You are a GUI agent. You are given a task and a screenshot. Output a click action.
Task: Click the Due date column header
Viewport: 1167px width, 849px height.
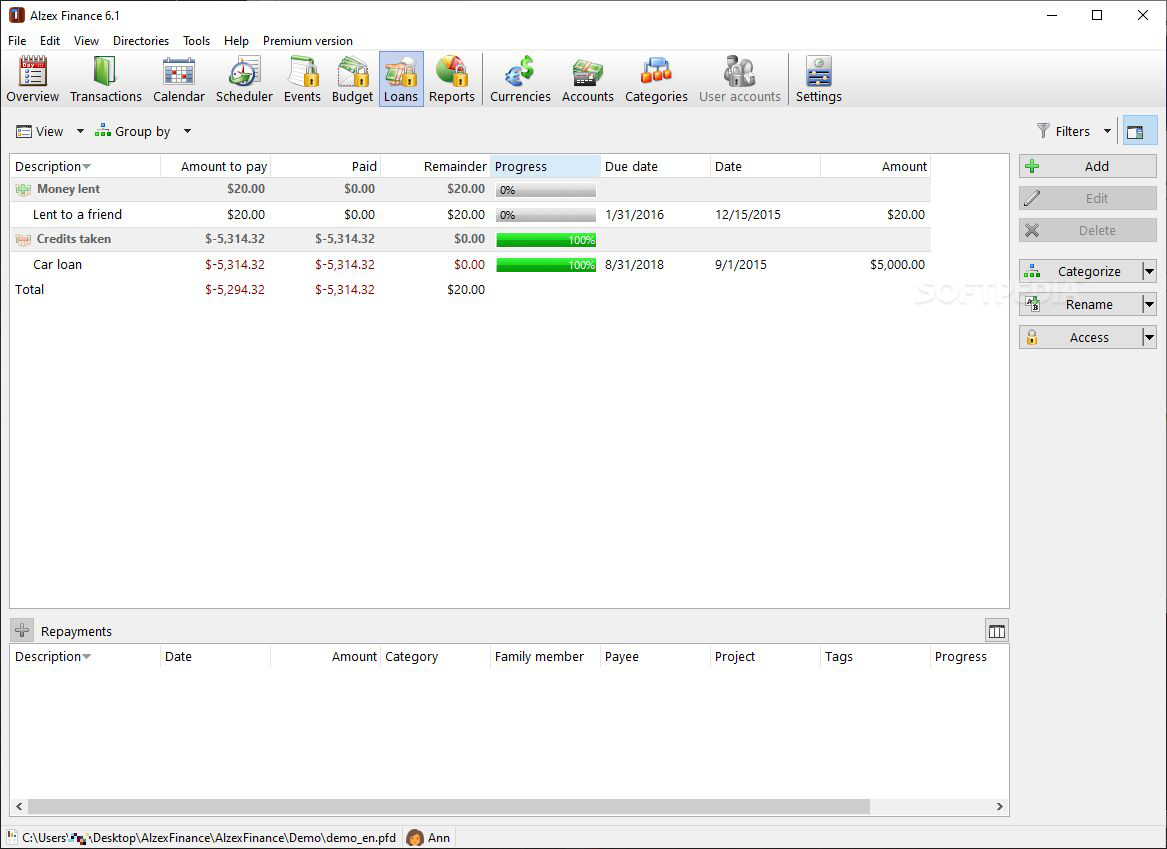click(656, 166)
